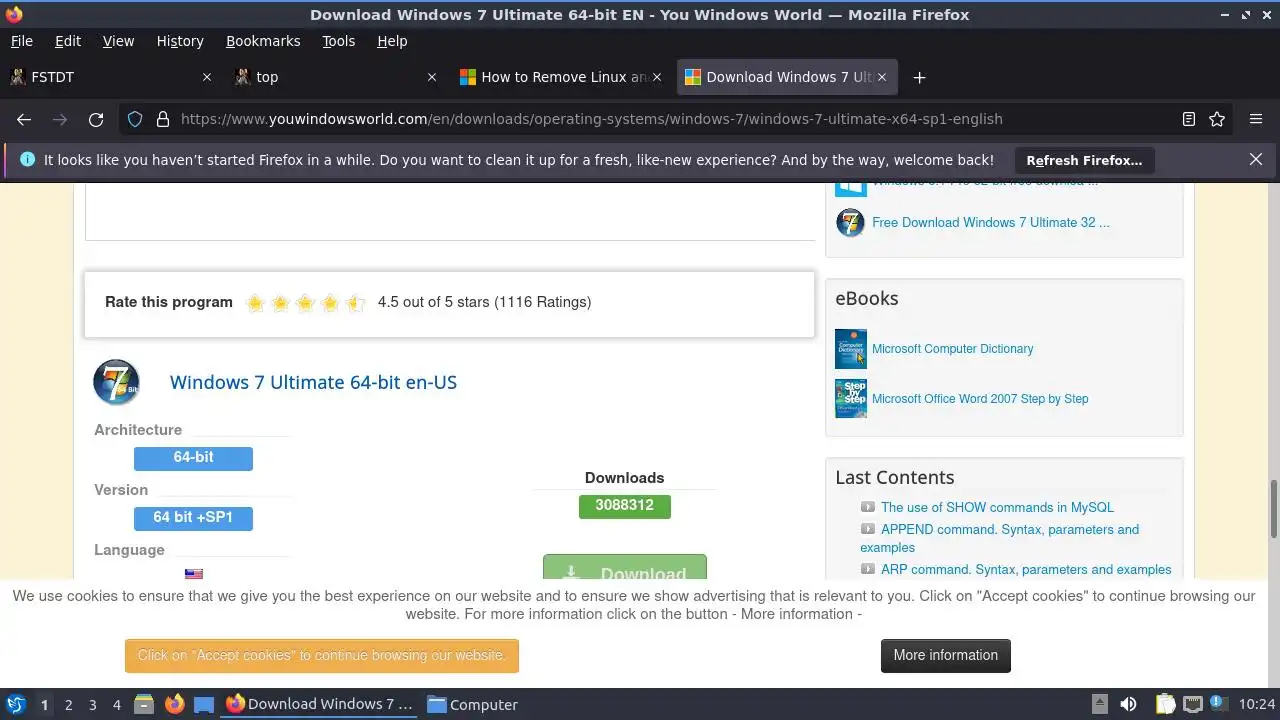
Task: Close the 'top' tab
Action: click(432, 77)
